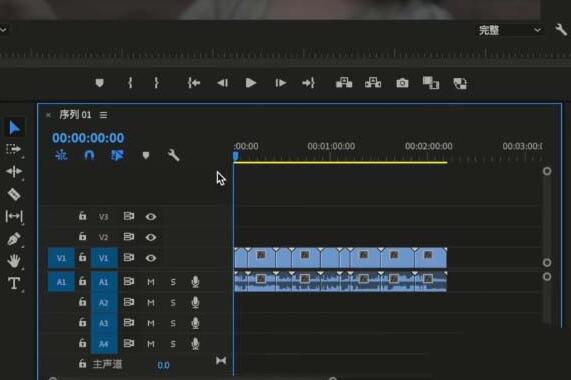The image size is (571, 380).
Task: Select the 序列 01 timeline tab
Action: (x=75, y=115)
